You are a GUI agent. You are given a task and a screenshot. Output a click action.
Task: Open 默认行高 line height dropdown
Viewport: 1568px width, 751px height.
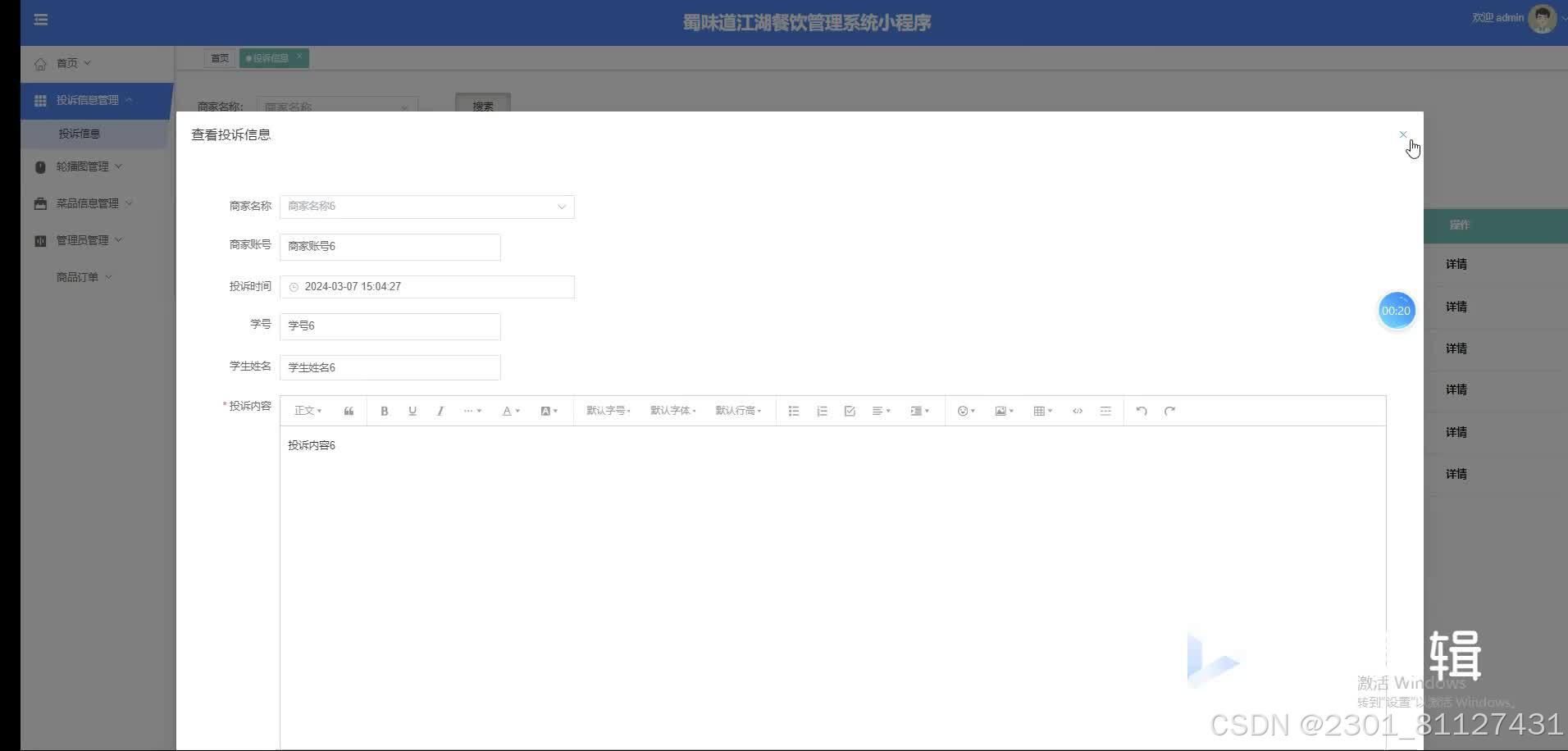(738, 411)
